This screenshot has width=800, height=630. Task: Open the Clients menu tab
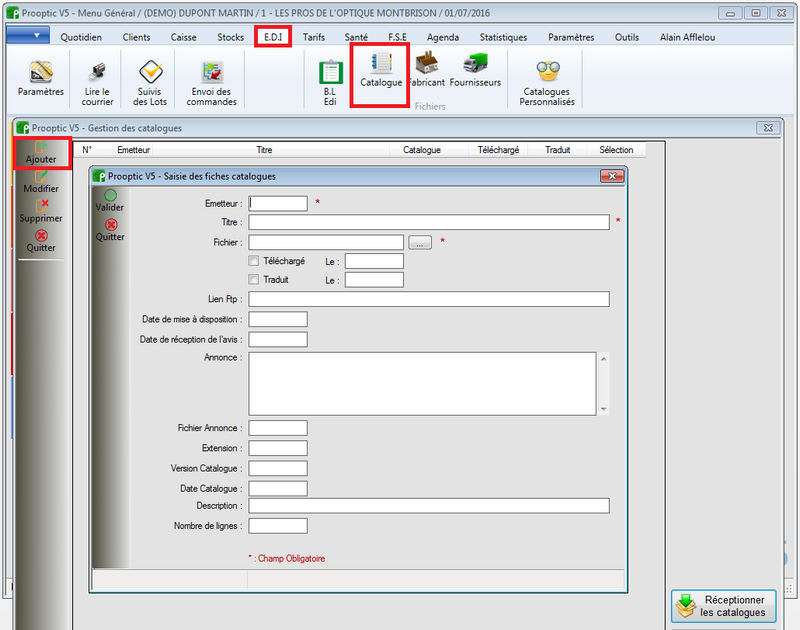click(x=136, y=37)
